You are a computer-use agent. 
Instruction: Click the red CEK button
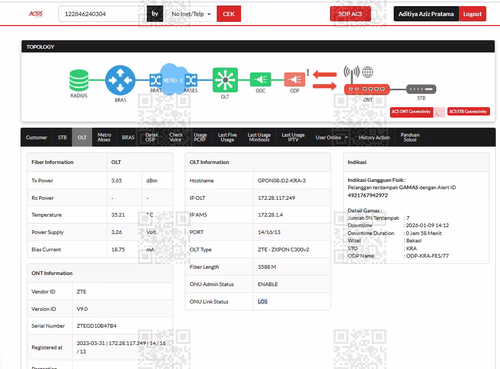point(229,14)
